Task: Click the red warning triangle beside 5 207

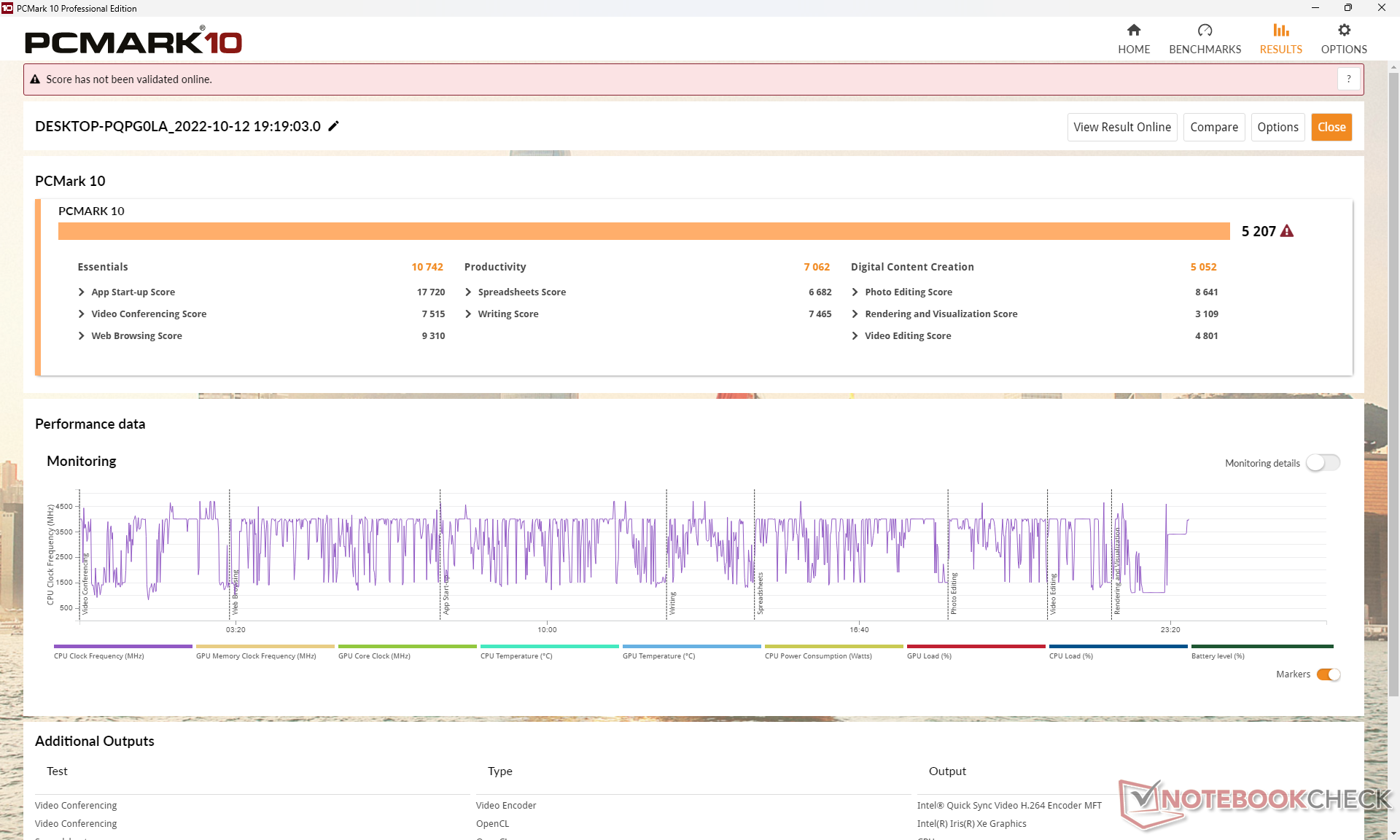Action: [1287, 231]
